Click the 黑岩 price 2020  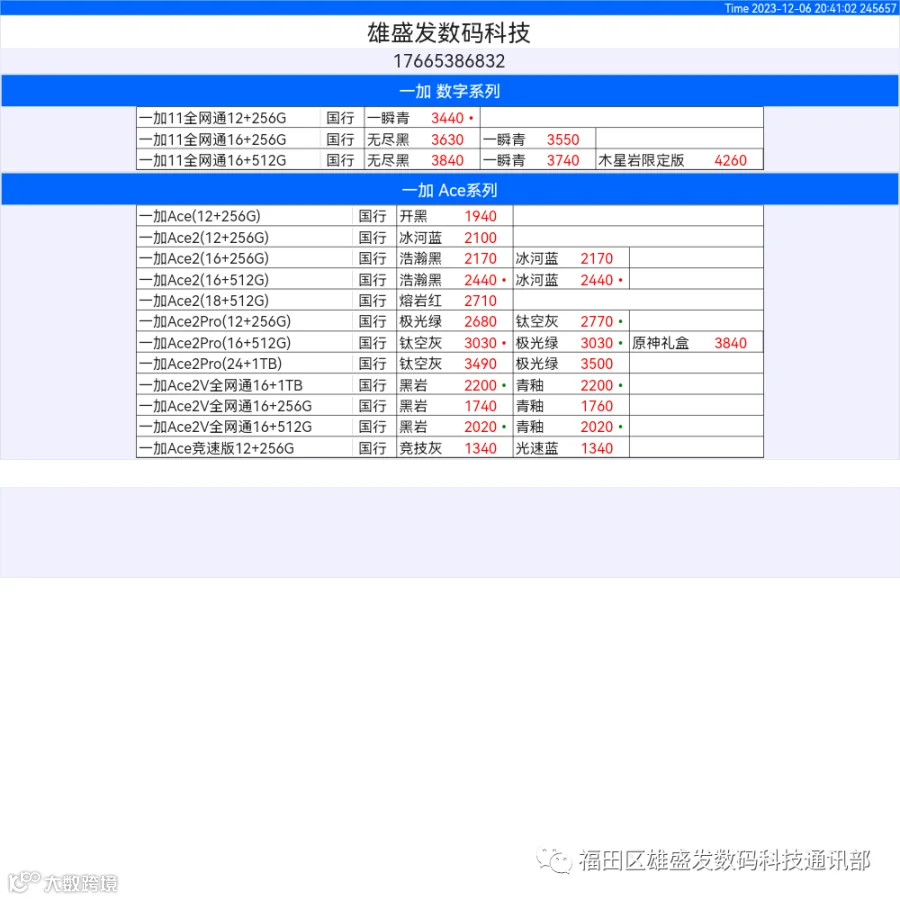click(x=480, y=427)
